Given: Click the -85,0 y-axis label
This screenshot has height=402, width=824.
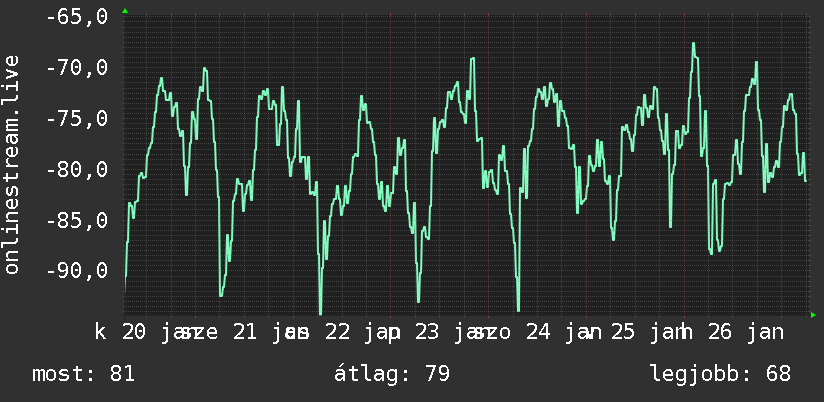Looking at the screenshot, I should point(77,220).
